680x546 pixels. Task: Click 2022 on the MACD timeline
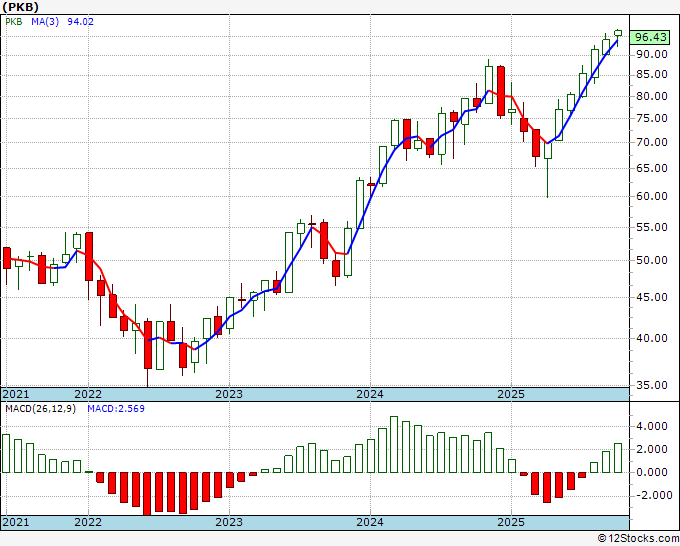[88, 522]
